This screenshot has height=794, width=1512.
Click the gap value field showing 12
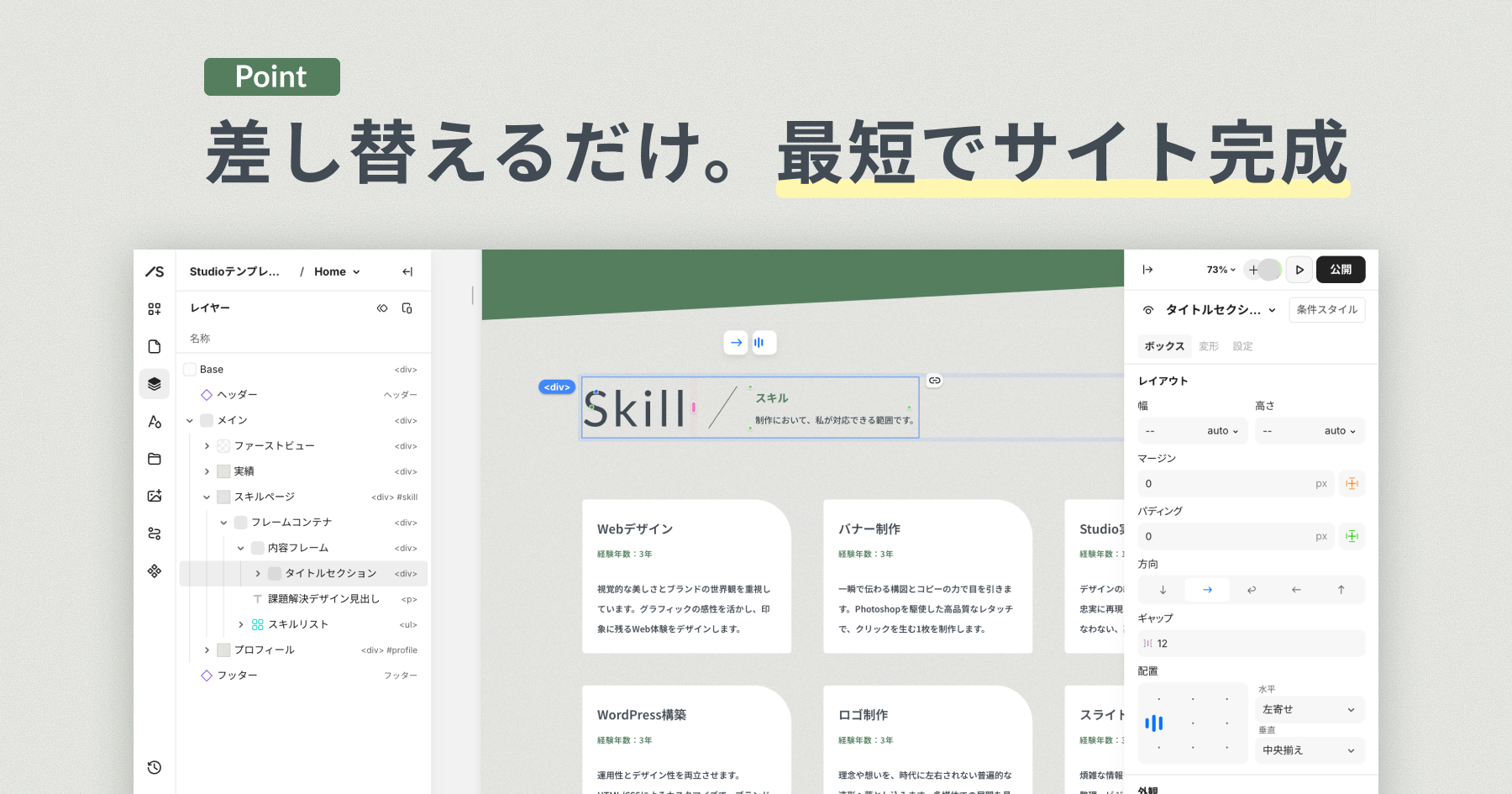(x=1252, y=644)
